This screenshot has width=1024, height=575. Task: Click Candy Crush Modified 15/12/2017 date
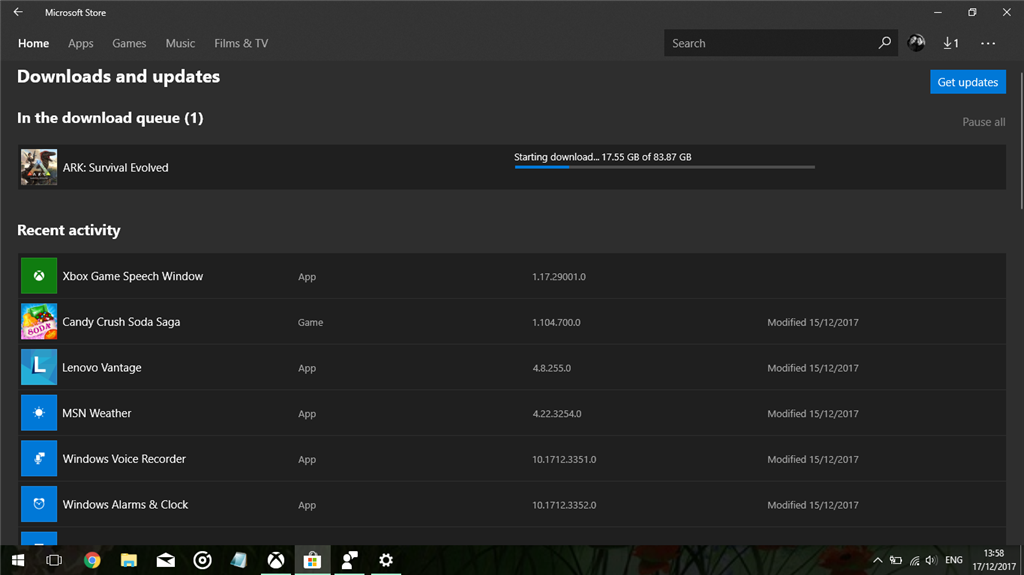813,323
